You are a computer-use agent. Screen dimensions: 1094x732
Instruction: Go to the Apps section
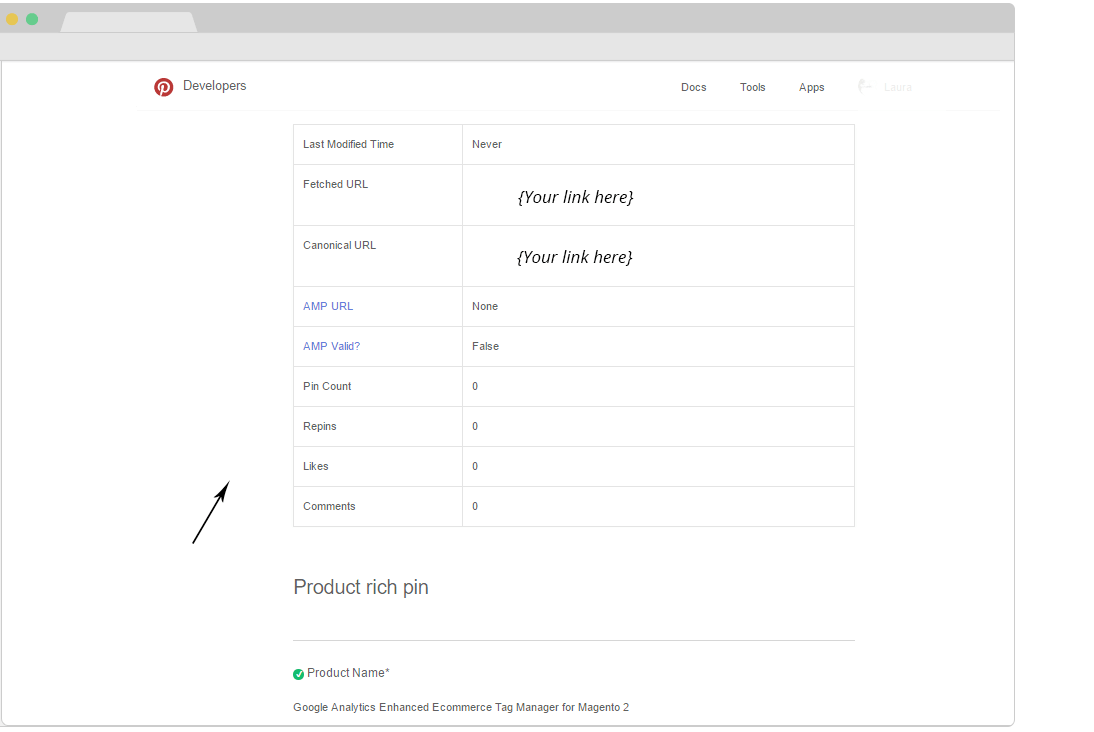click(811, 87)
